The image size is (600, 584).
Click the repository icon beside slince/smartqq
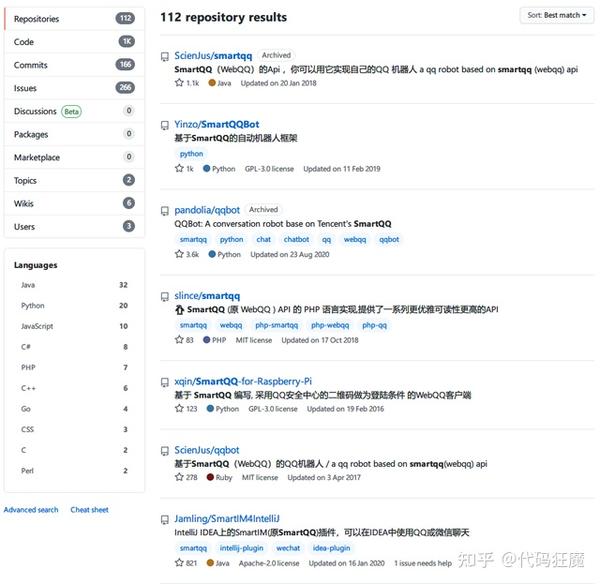click(165, 296)
